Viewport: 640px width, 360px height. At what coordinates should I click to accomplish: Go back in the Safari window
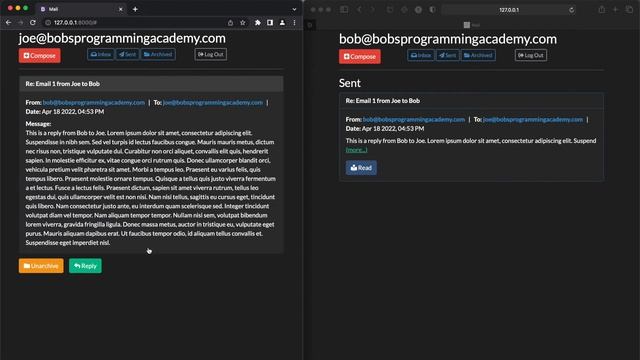tap(359, 9)
